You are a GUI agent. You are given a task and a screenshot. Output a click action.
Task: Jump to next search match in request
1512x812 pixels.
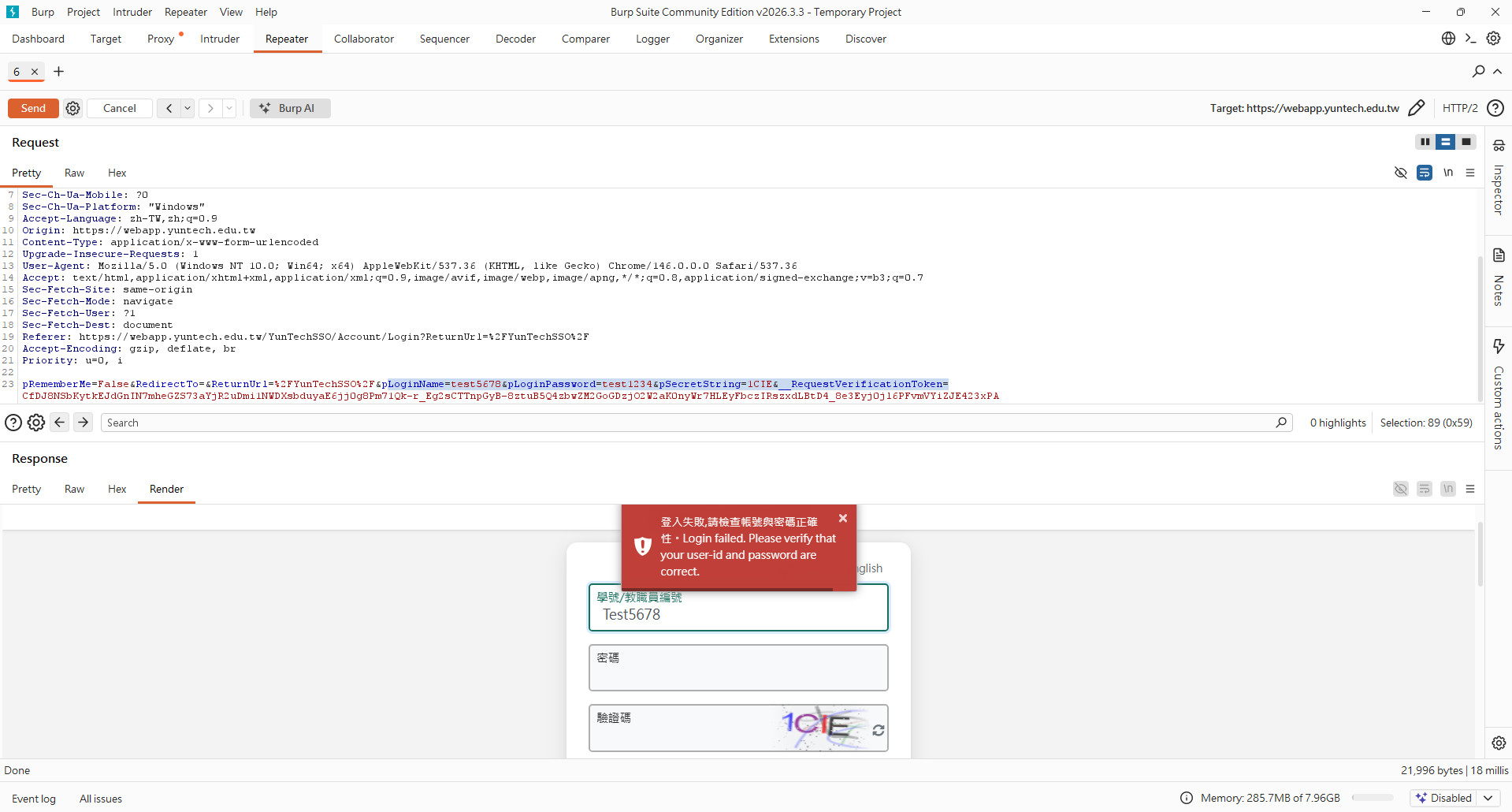pyautogui.click(x=83, y=423)
